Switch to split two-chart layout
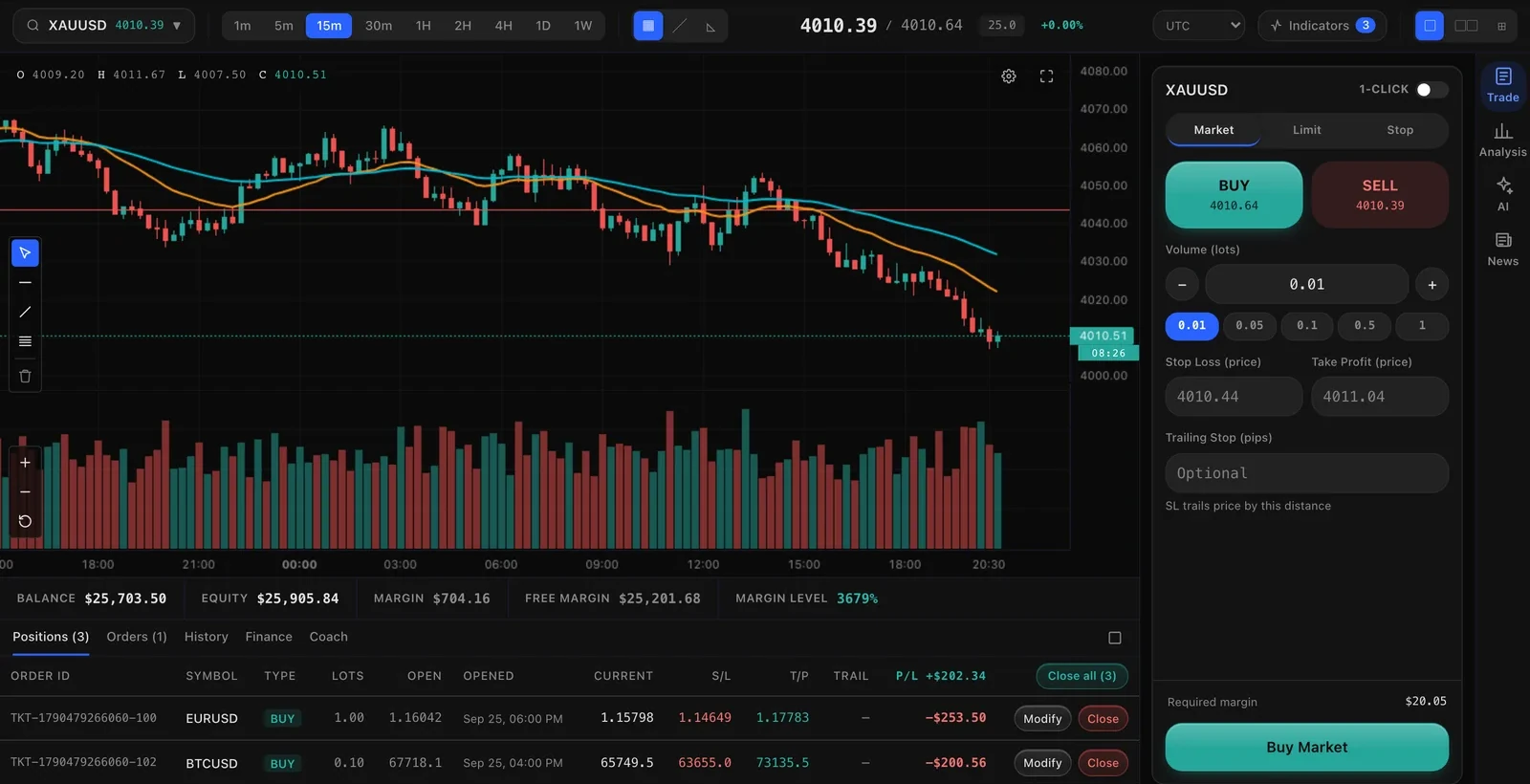 point(1466,26)
